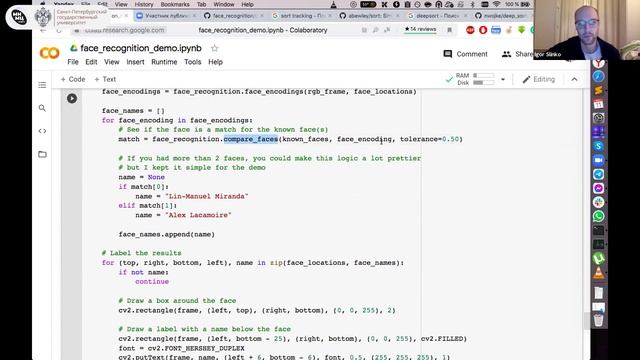
Task: Click the "continue" keyword line
Action: click(x=152, y=282)
